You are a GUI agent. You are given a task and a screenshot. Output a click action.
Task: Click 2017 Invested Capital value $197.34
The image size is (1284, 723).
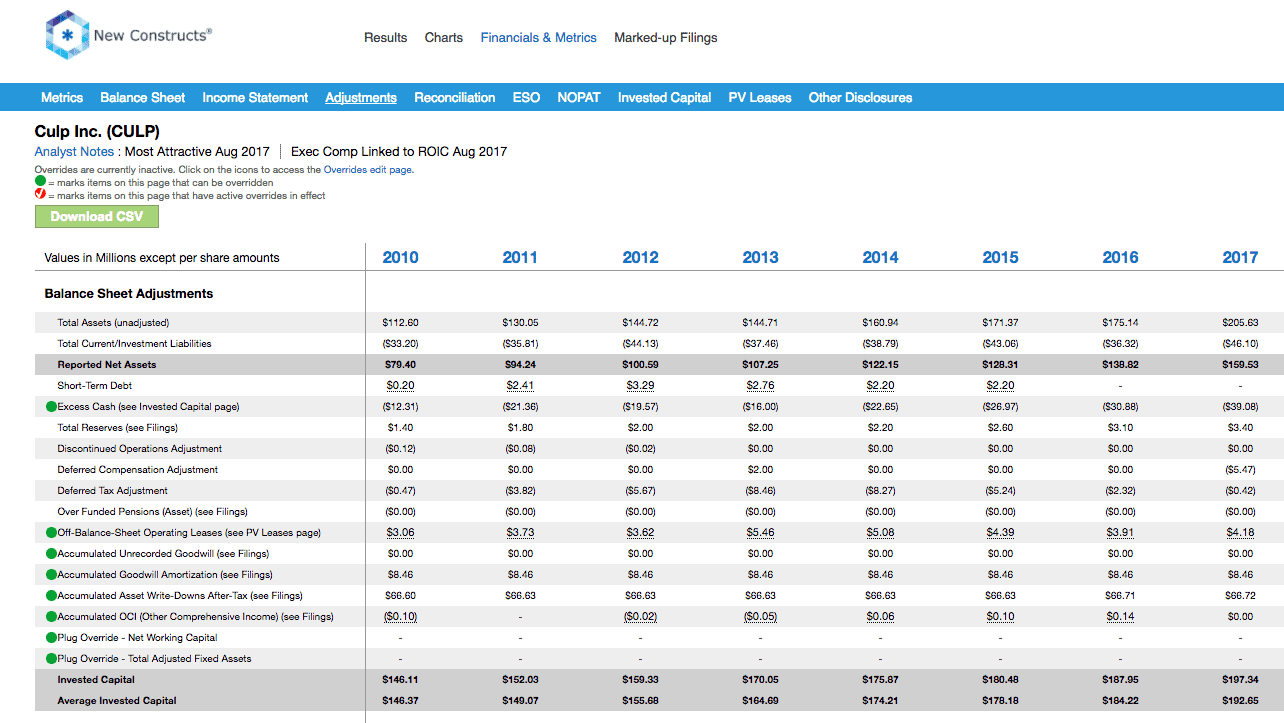point(1240,680)
